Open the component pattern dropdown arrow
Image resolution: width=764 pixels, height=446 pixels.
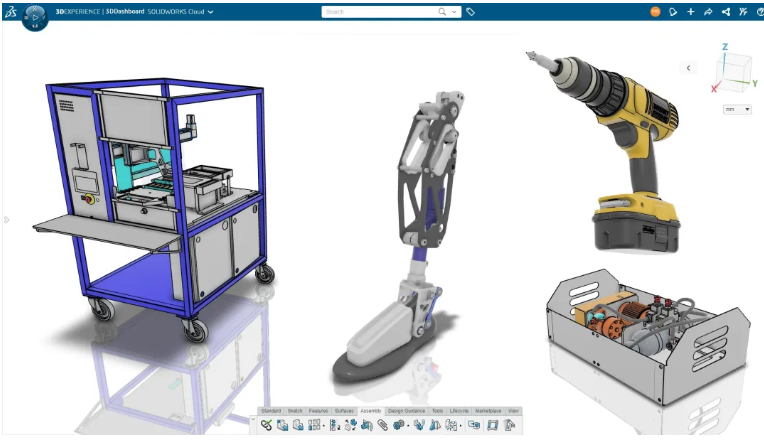pyautogui.click(x=324, y=426)
